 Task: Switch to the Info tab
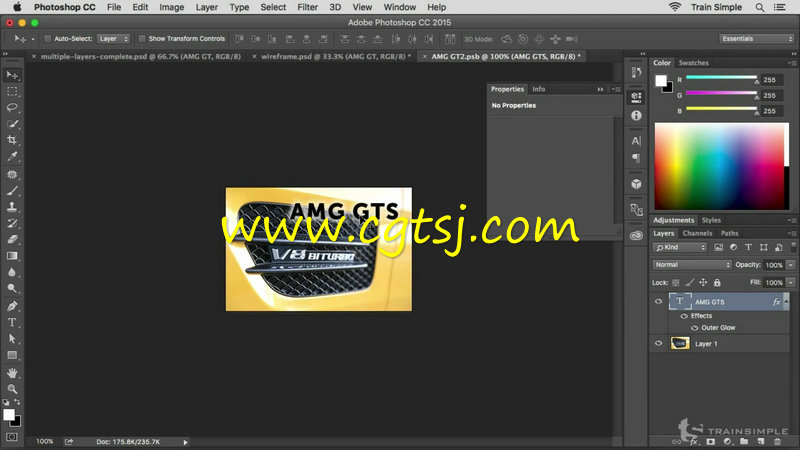pyautogui.click(x=538, y=89)
